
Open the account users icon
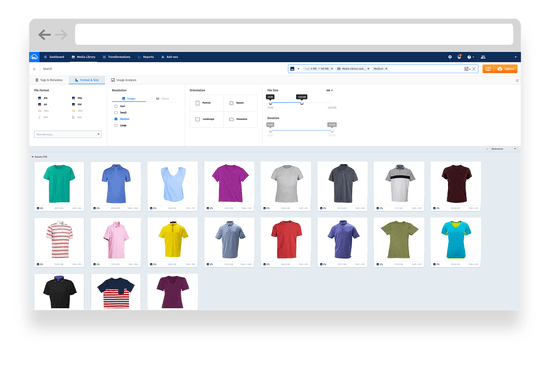pos(483,57)
